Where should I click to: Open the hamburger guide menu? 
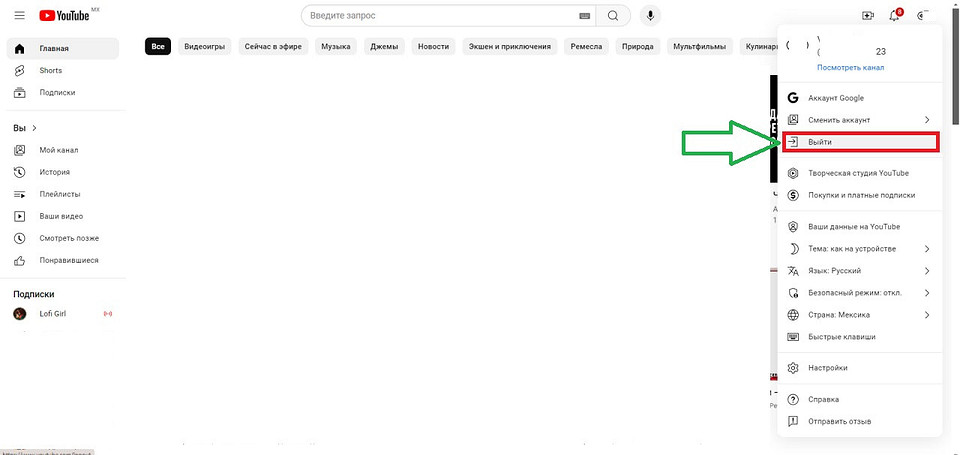click(x=19, y=16)
